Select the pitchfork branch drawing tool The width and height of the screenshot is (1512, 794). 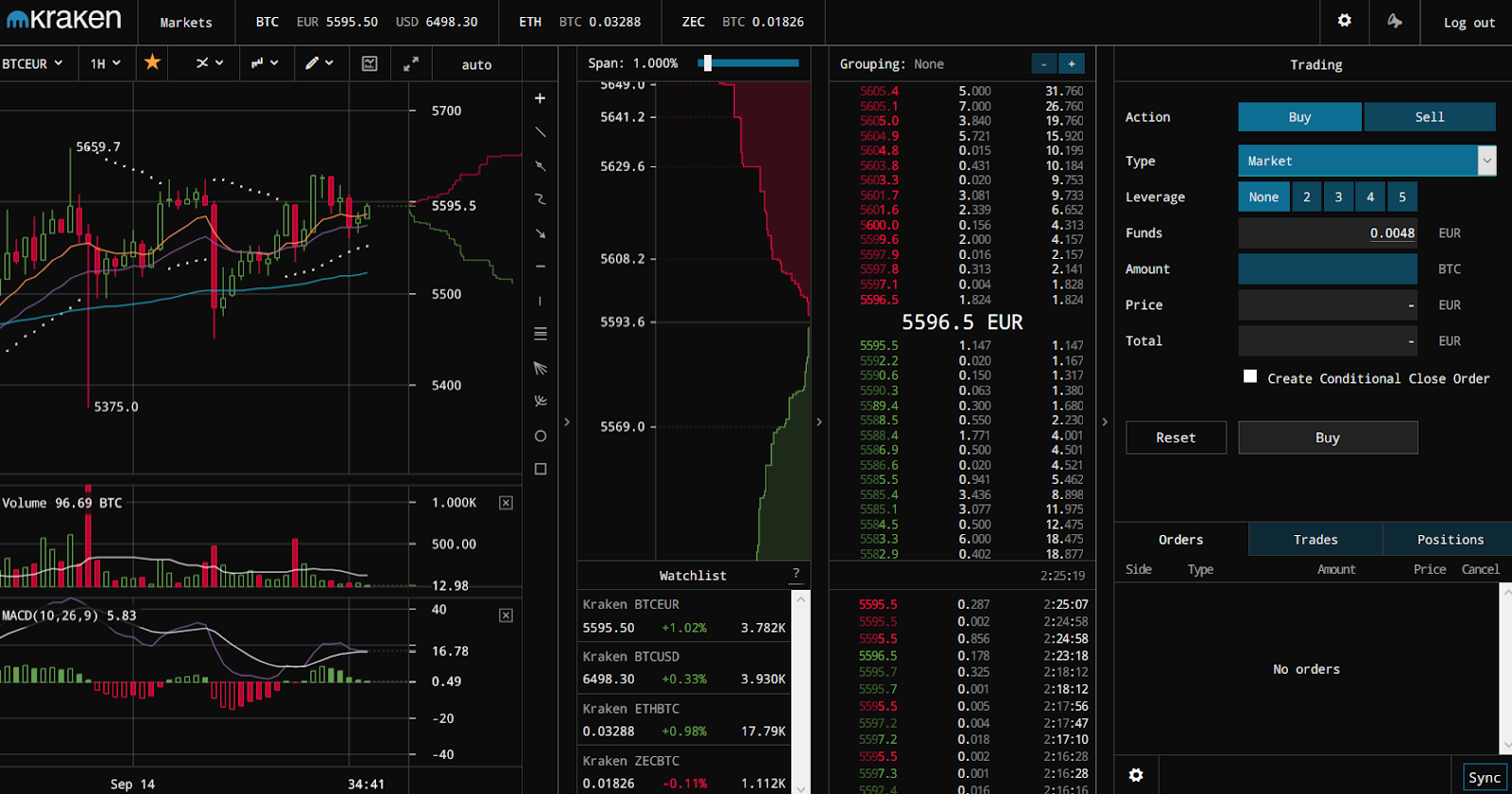(x=540, y=401)
